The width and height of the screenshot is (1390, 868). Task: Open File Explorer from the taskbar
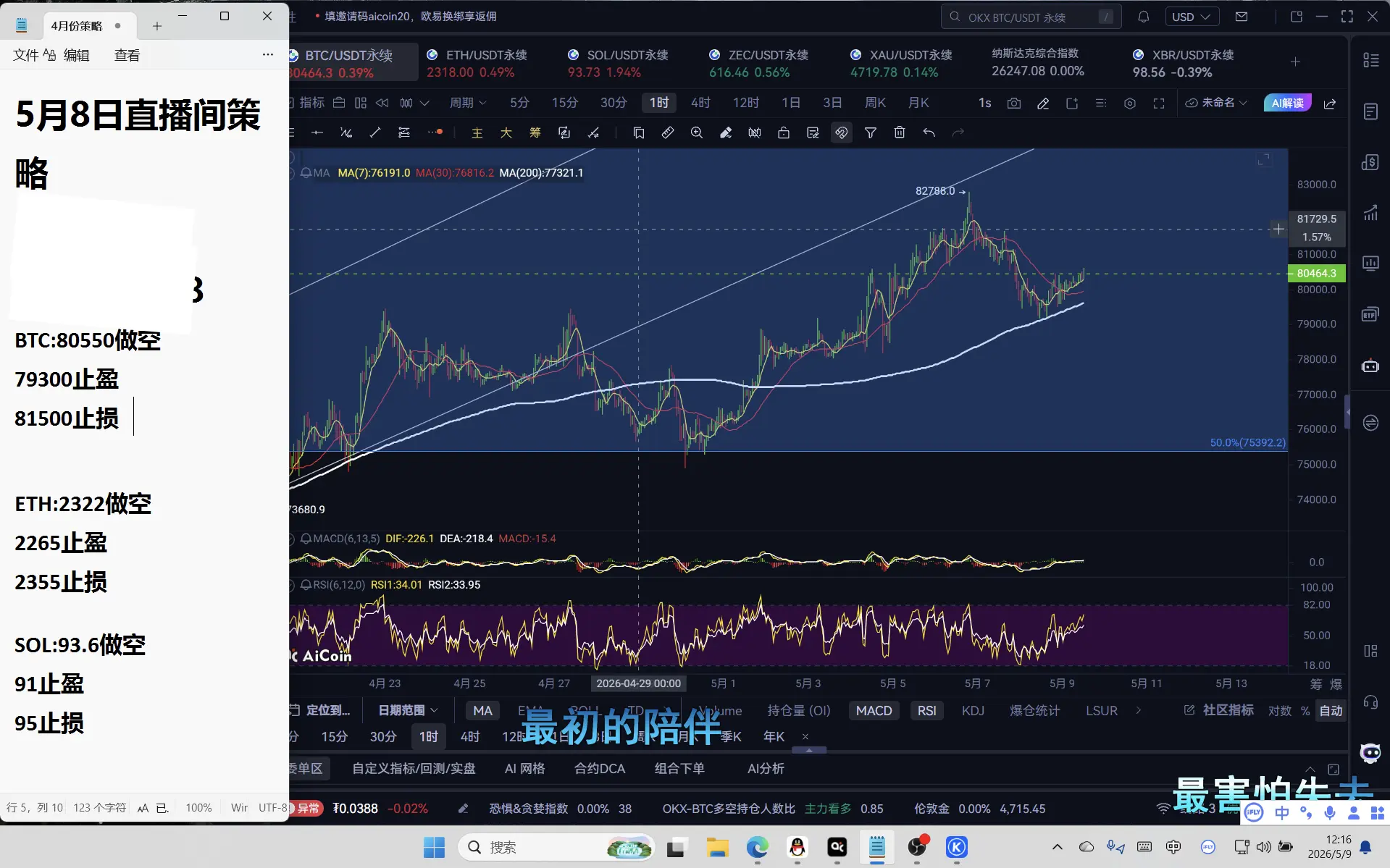[x=718, y=847]
